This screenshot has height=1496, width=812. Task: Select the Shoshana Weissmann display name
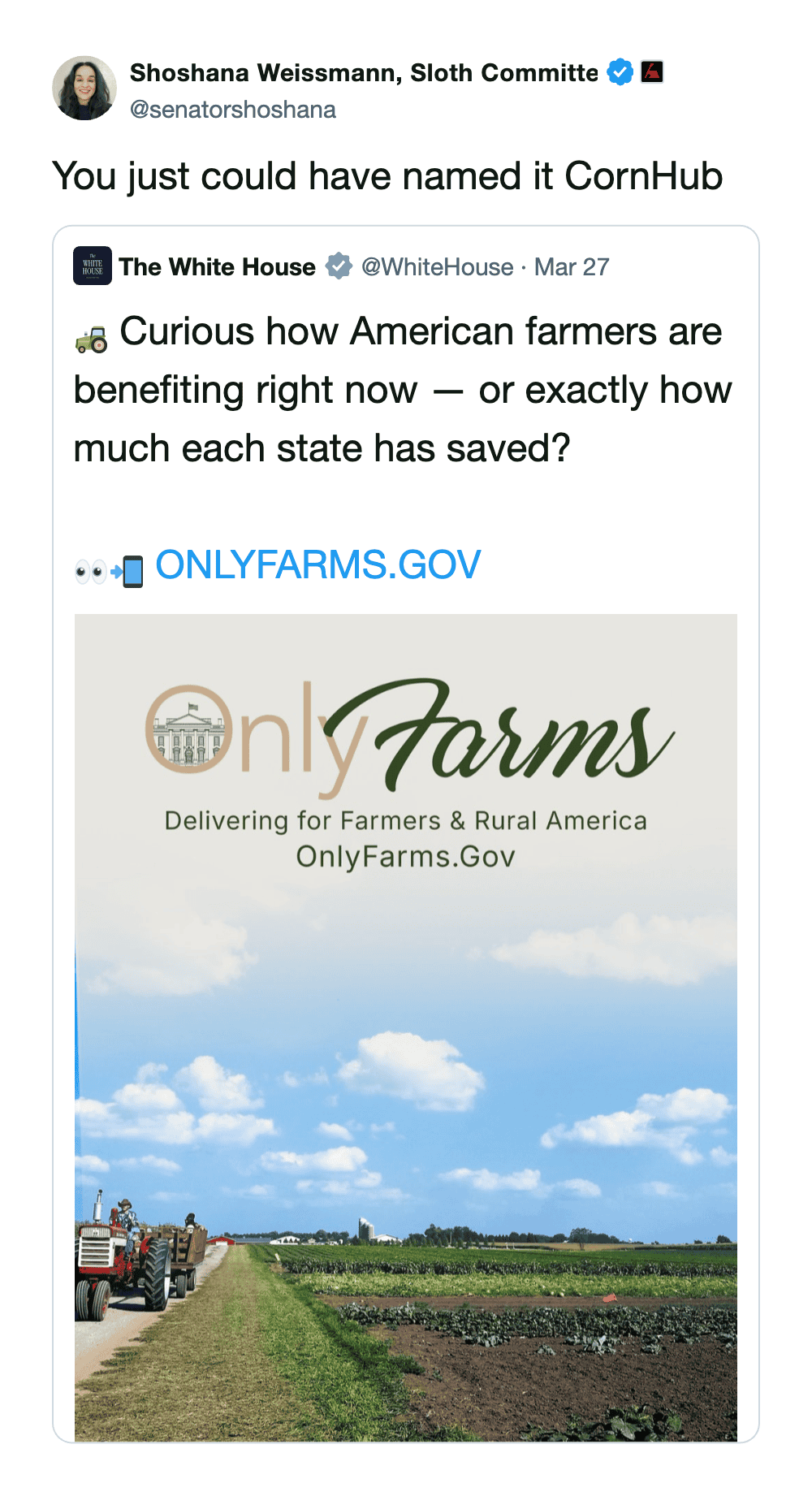(364, 73)
